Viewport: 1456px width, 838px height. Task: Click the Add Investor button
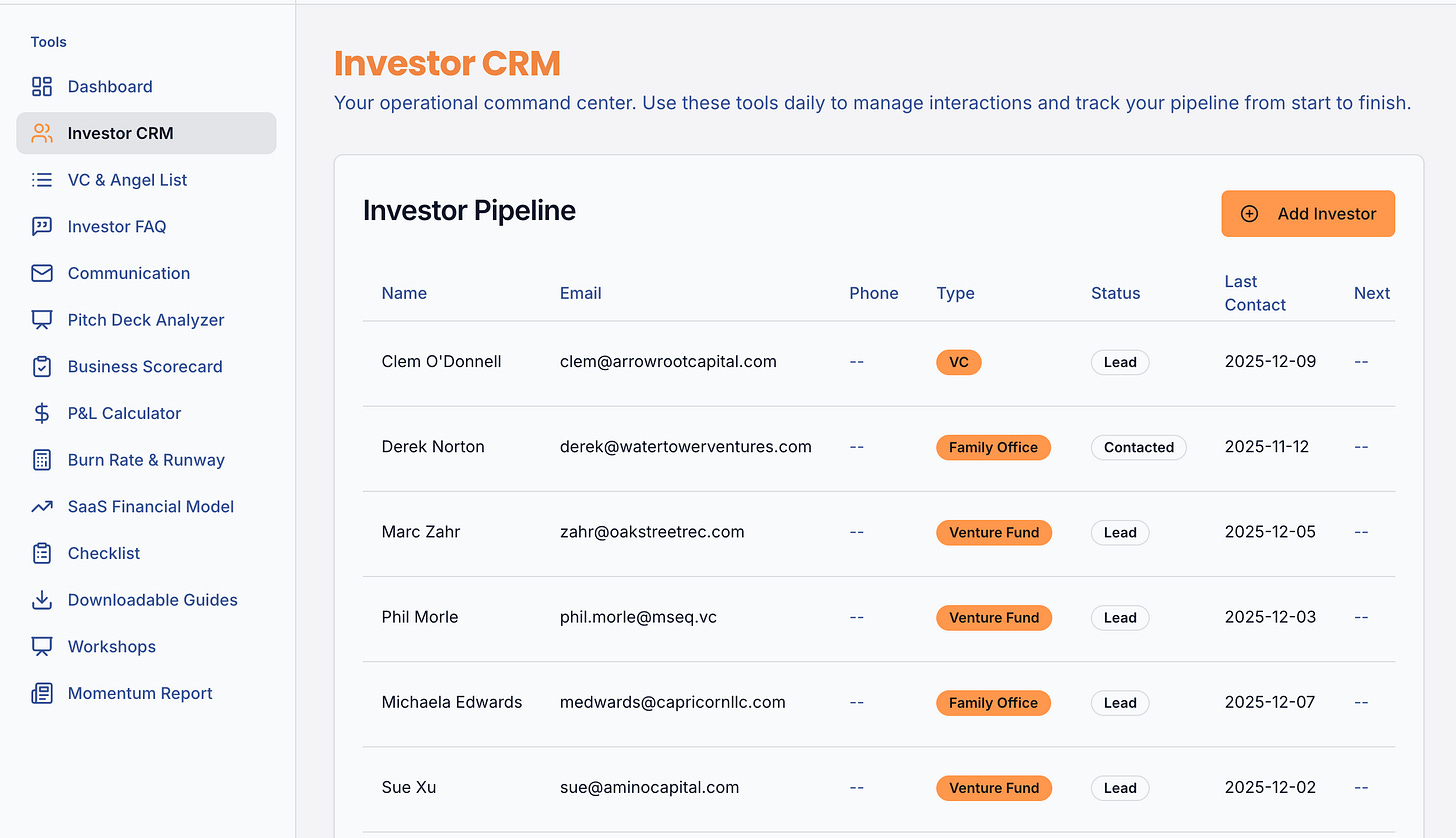click(x=1308, y=213)
